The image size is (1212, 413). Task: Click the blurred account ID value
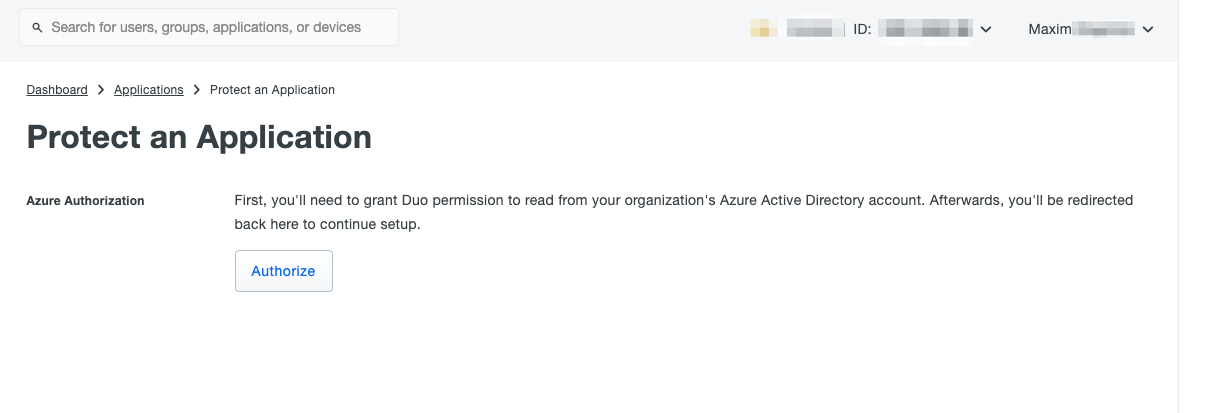click(x=925, y=29)
